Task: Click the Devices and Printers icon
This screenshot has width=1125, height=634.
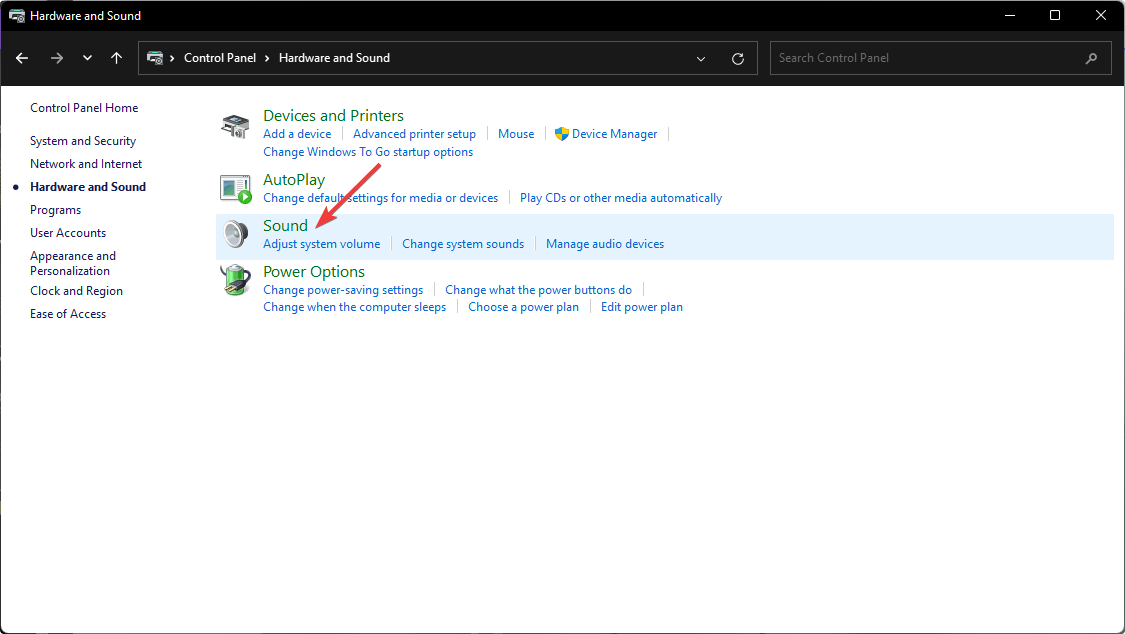Action: click(x=235, y=126)
